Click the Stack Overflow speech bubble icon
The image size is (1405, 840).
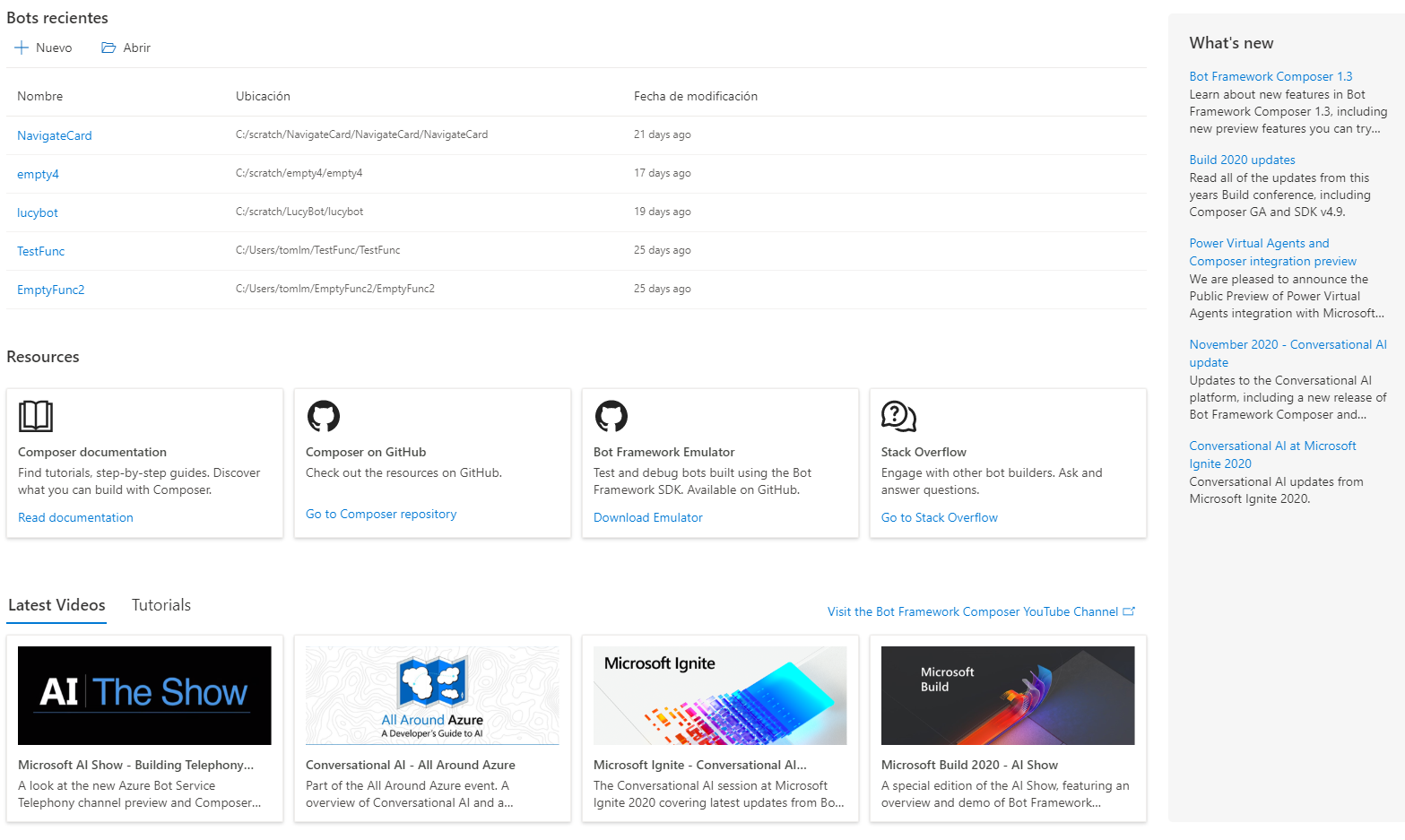coord(898,416)
